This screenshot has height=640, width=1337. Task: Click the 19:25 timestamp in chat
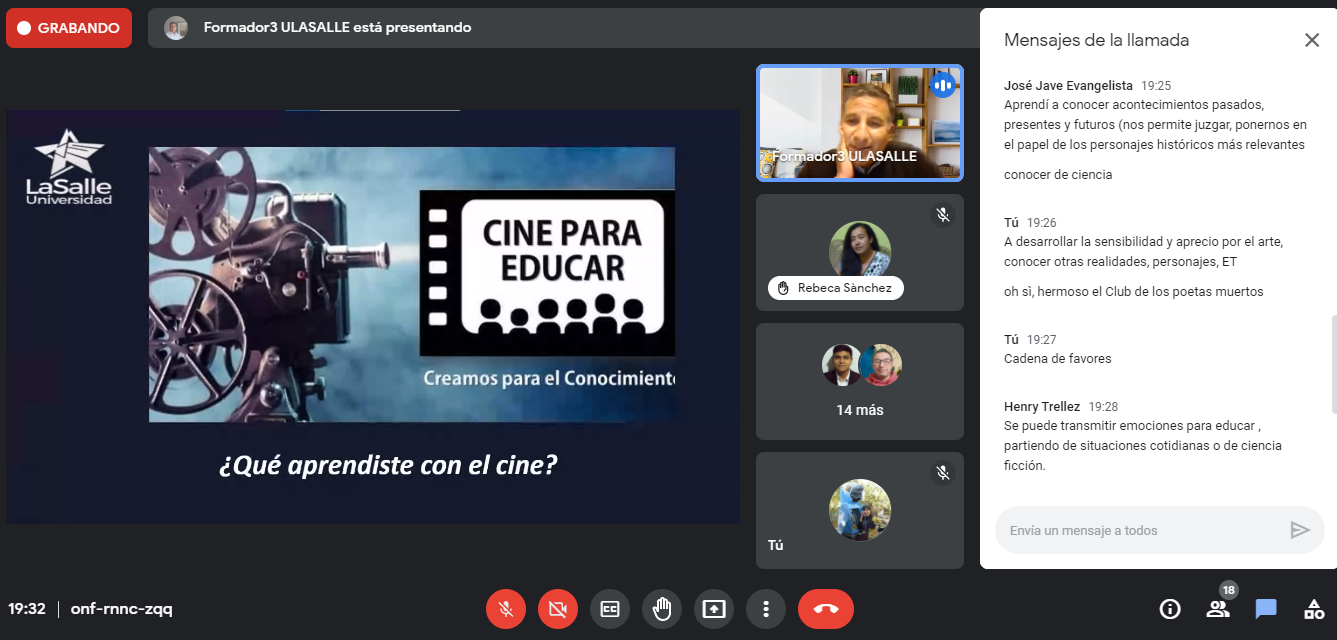1156,86
